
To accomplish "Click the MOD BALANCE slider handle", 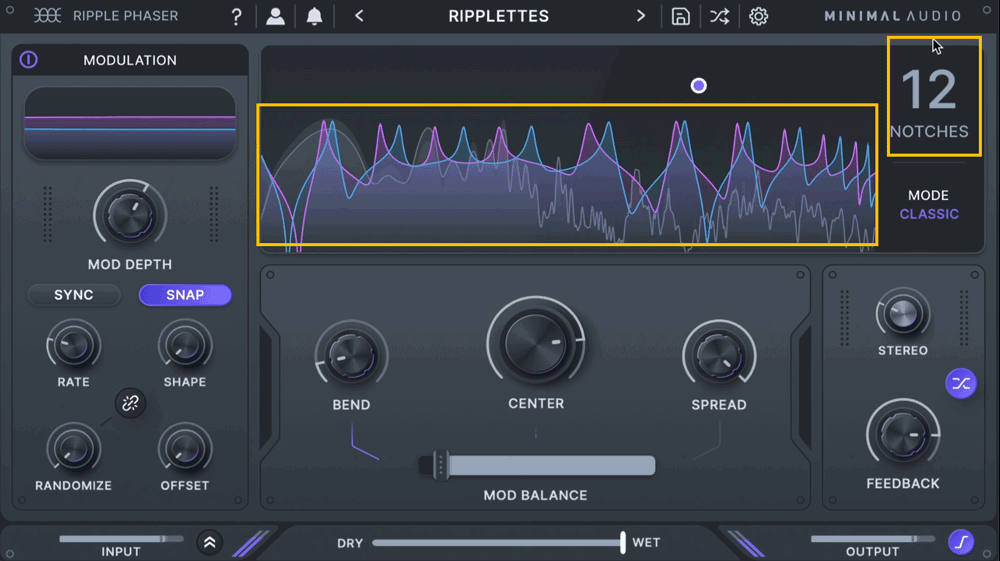I will [x=440, y=465].
